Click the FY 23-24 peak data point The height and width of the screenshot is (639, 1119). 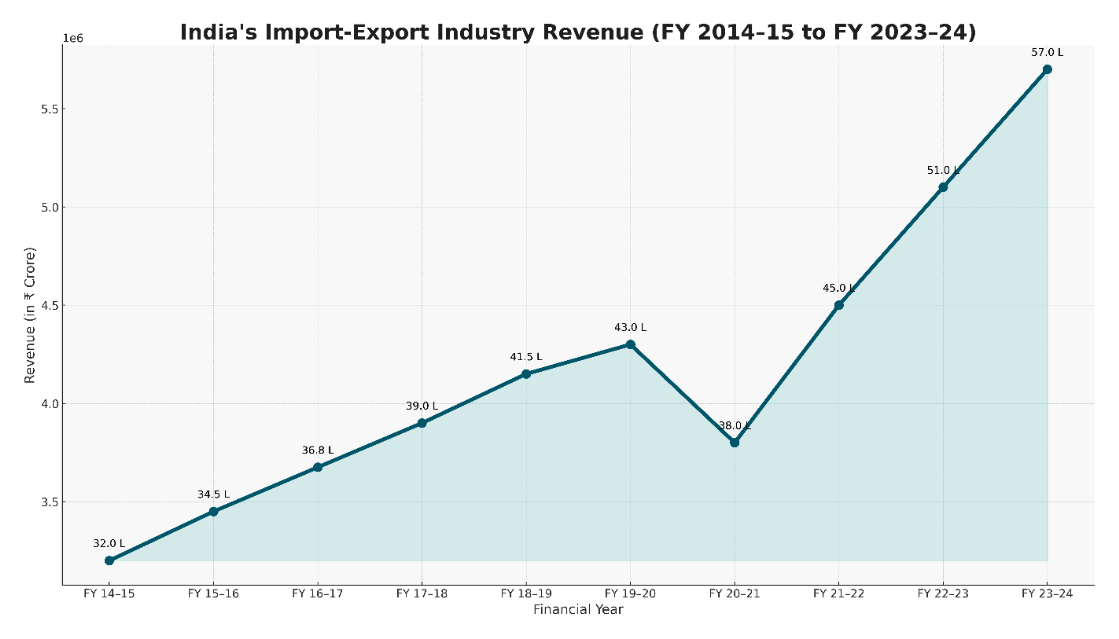pos(1045,69)
